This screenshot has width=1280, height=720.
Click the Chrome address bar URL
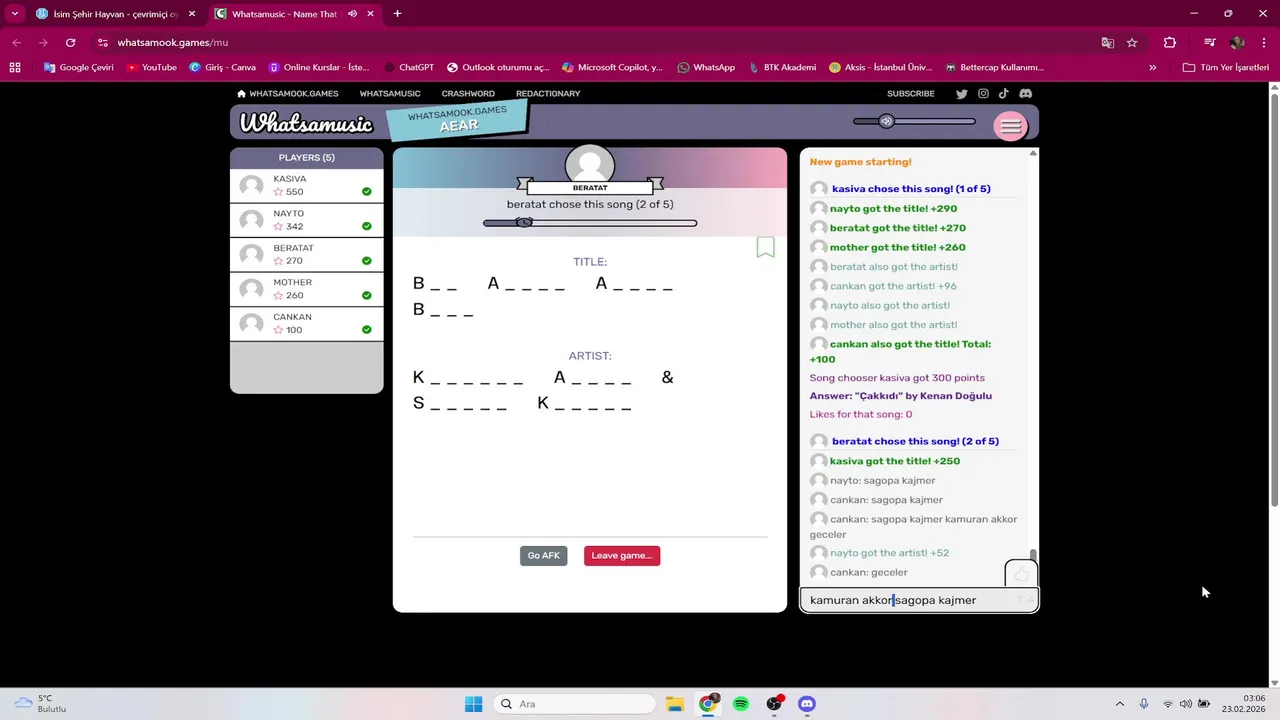click(173, 43)
